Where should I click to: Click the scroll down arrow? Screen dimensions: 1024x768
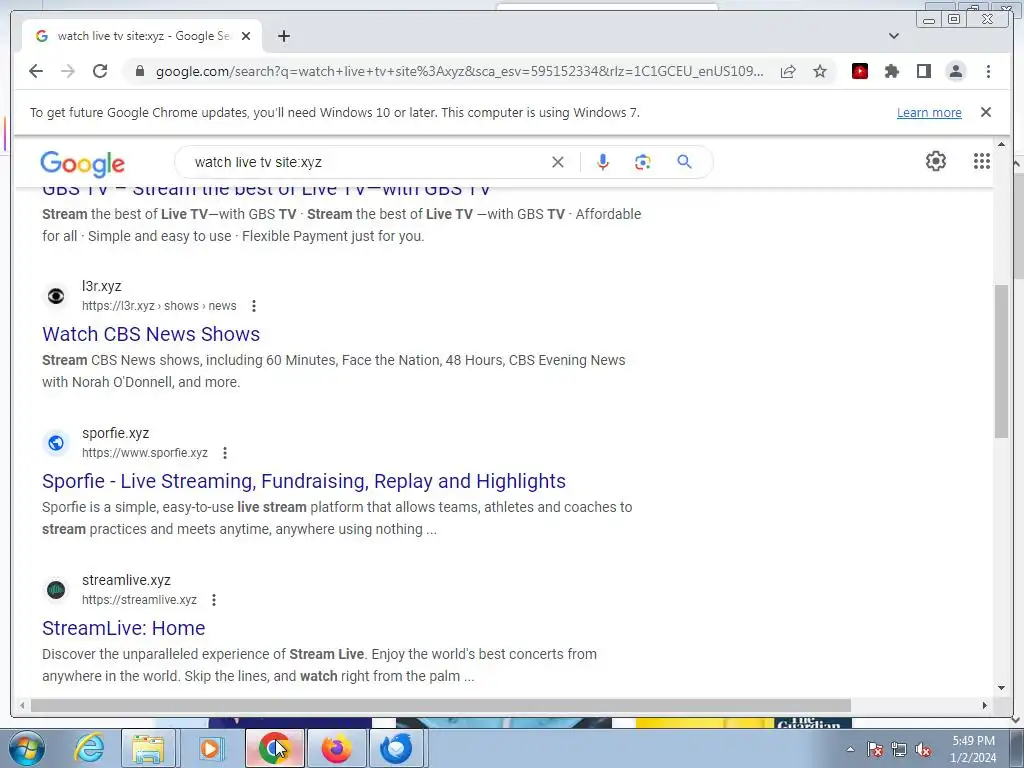(x=1002, y=688)
